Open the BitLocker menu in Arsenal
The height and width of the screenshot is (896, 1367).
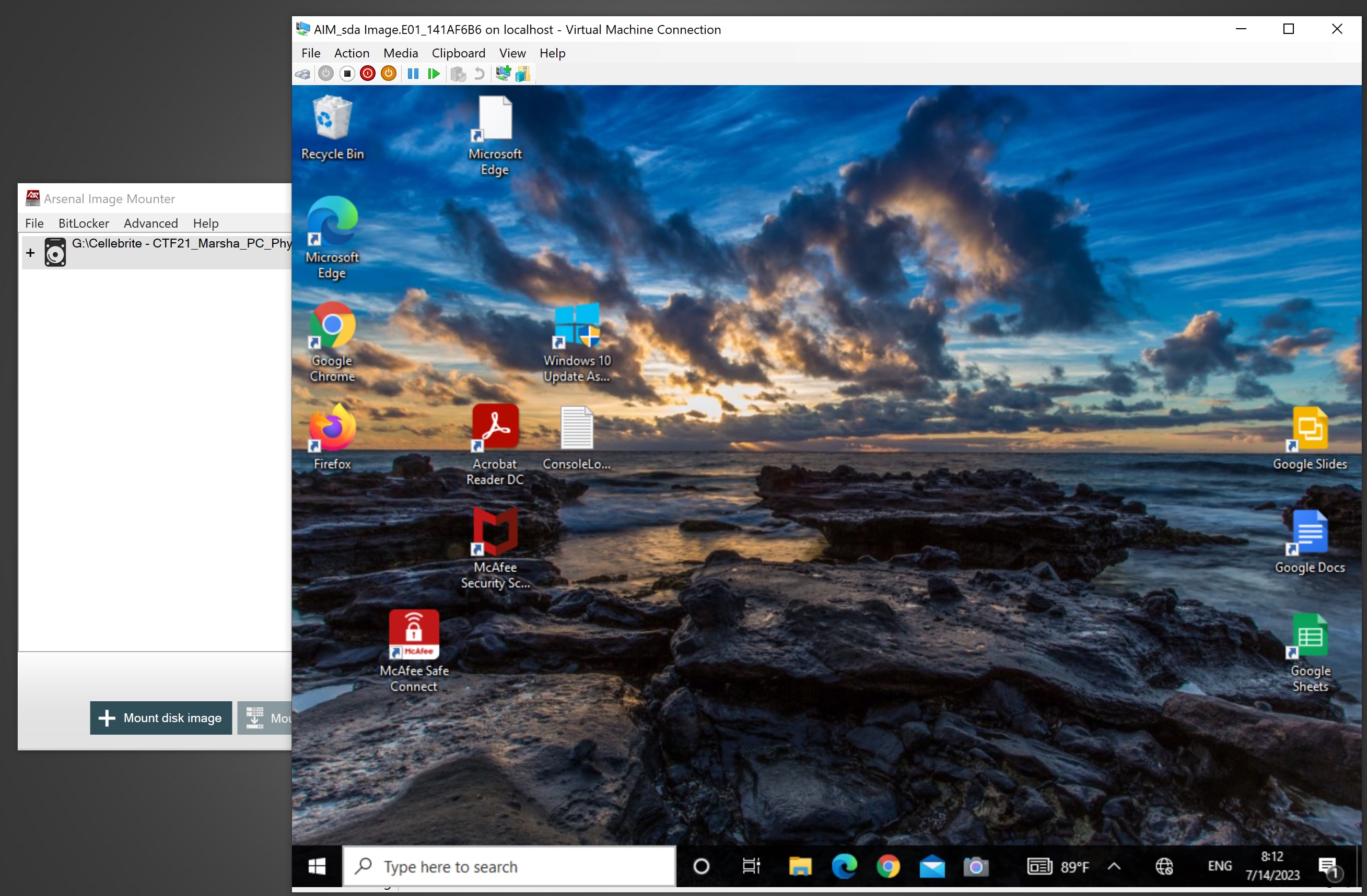click(83, 223)
